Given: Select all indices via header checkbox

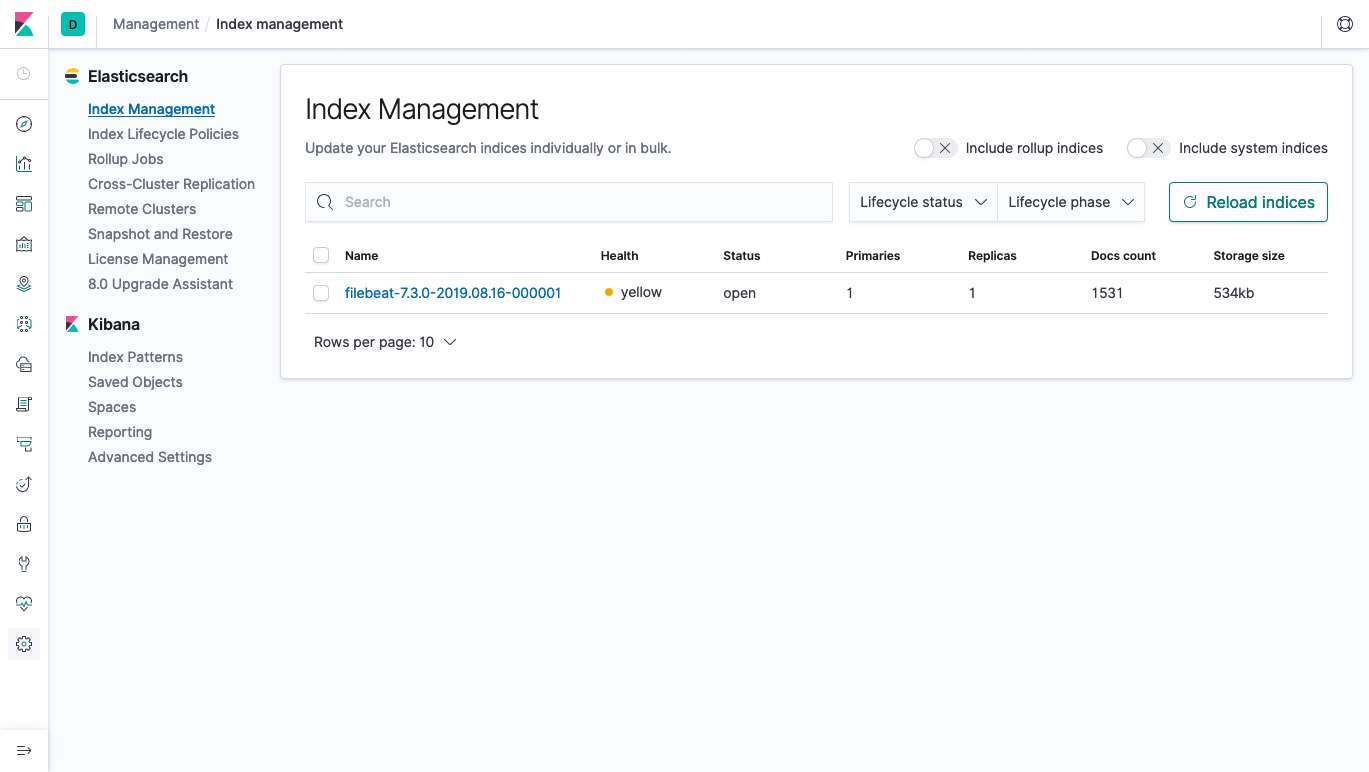Looking at the screenshot, I should [x=320, y=255].
